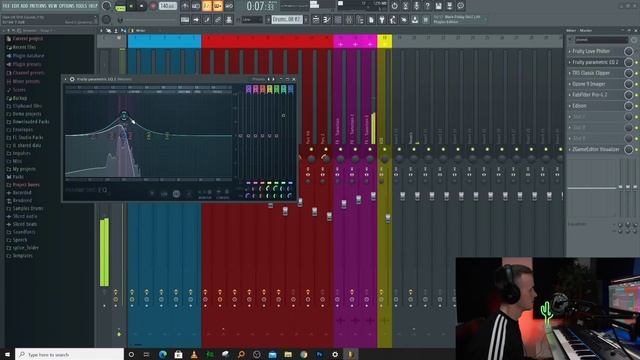Click the undo history clock icon
Screen dimensions: 640x360
tap(394, 6)
